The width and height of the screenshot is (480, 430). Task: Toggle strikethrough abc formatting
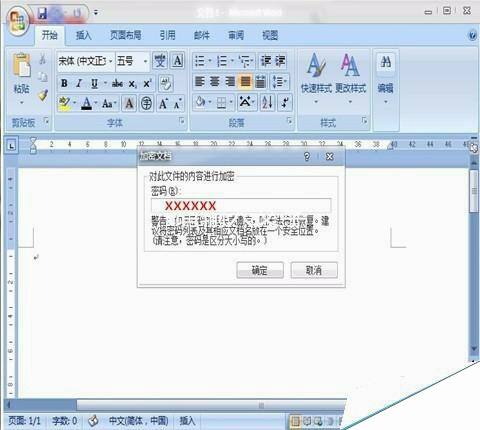[x=117, y=83]
